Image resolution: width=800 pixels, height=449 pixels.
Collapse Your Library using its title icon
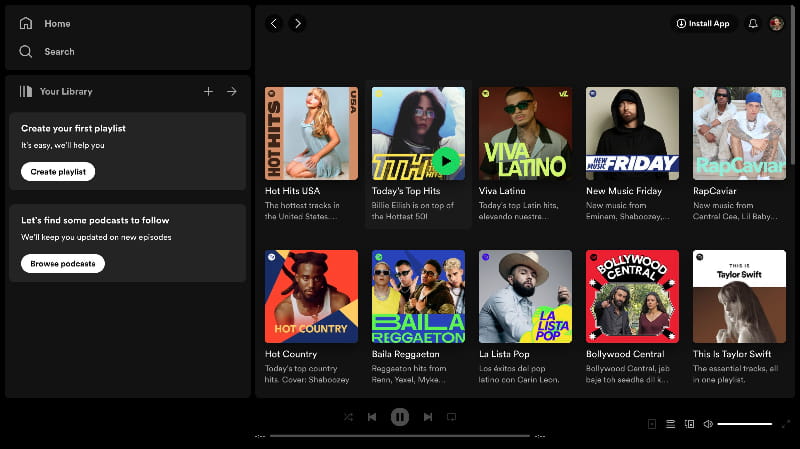[x=26, y=91]
